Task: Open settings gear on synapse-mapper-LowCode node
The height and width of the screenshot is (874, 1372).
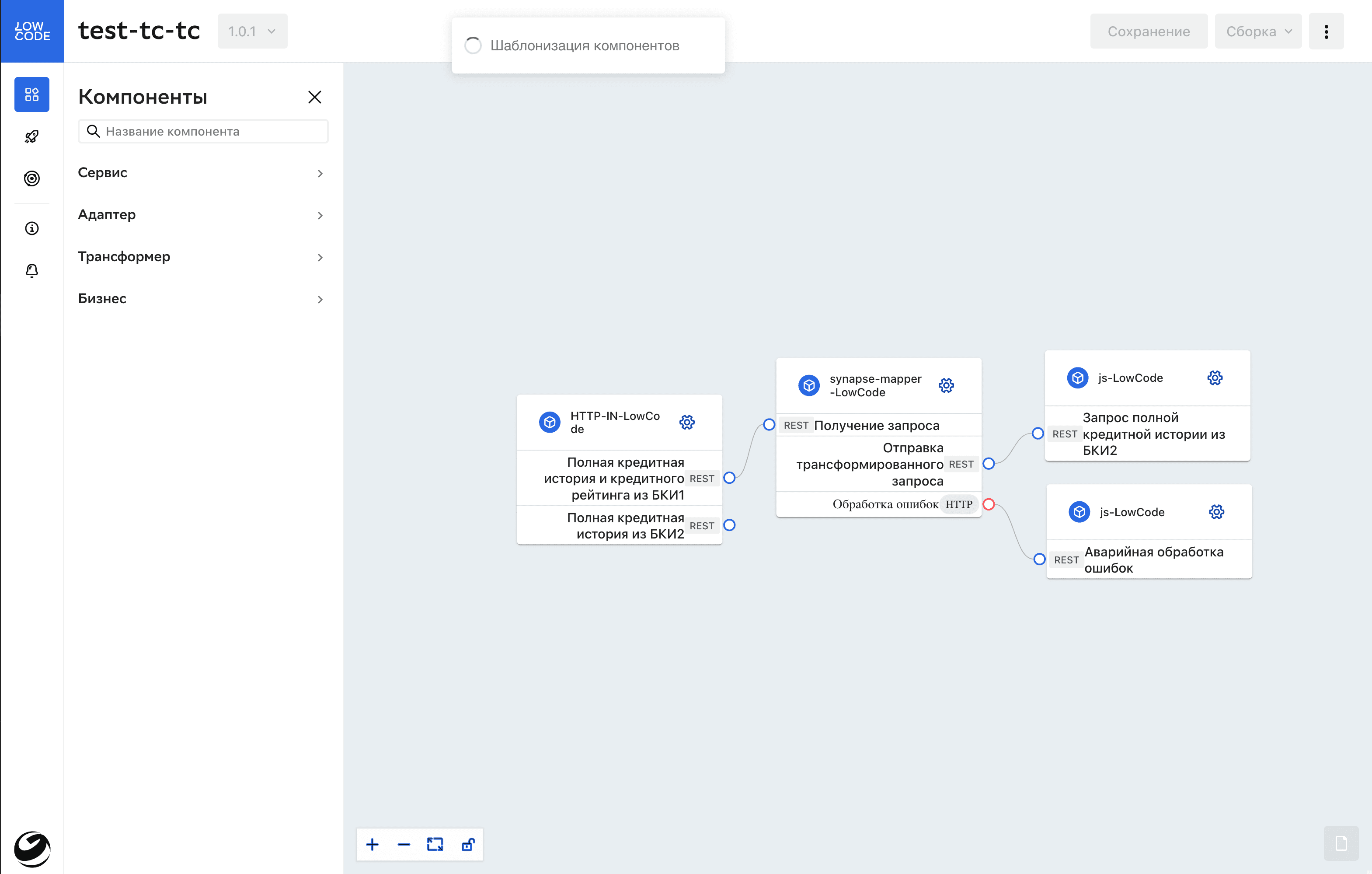Action: (x=946, y=385)
